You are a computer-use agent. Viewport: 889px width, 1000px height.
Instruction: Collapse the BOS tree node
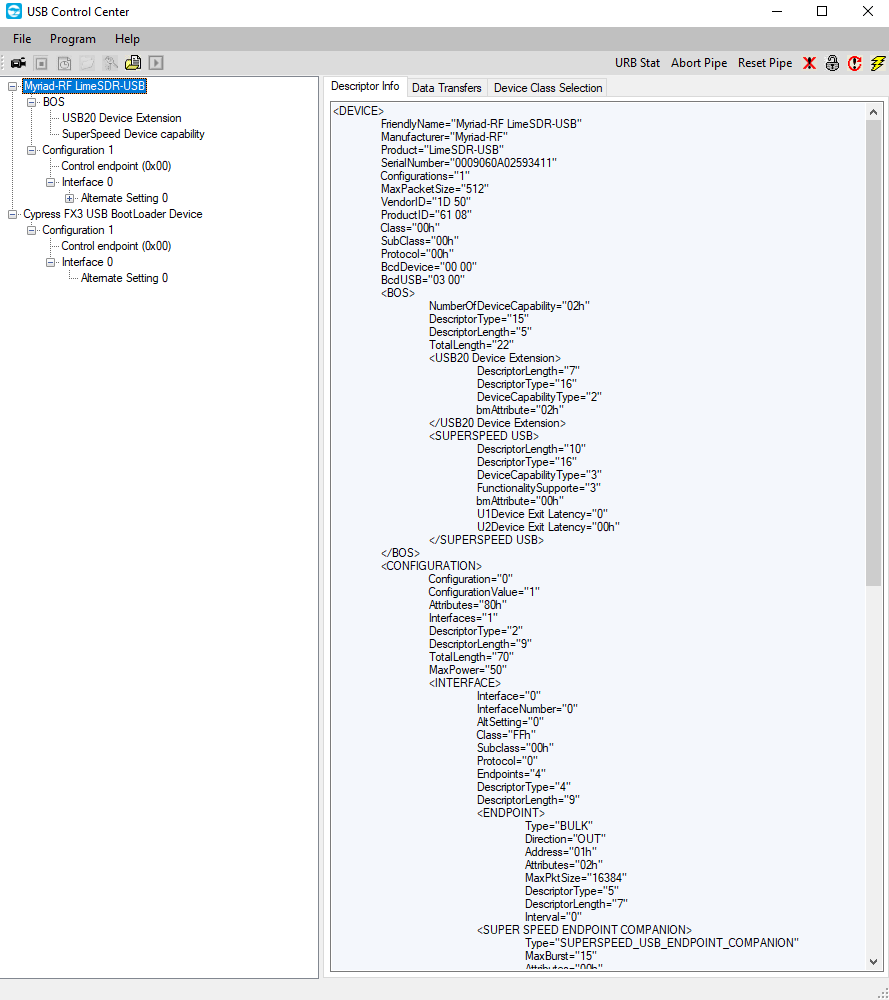[x=31, y=102]
